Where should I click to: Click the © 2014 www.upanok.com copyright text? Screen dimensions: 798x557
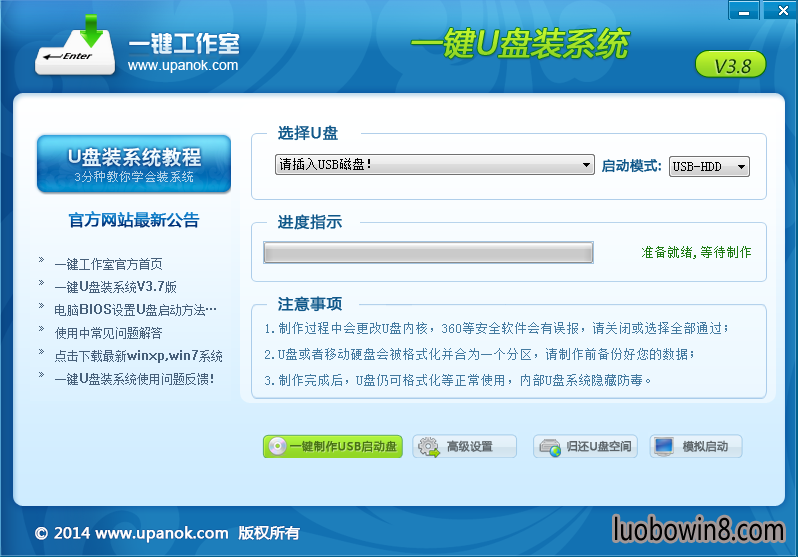click(167, 533)
